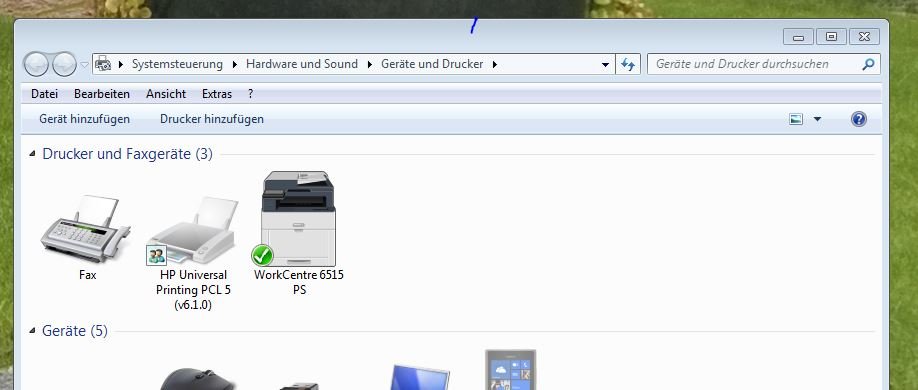This screenshot has height=390, width=918.
Task: Click the magnifier search icon
Action: 868,64
